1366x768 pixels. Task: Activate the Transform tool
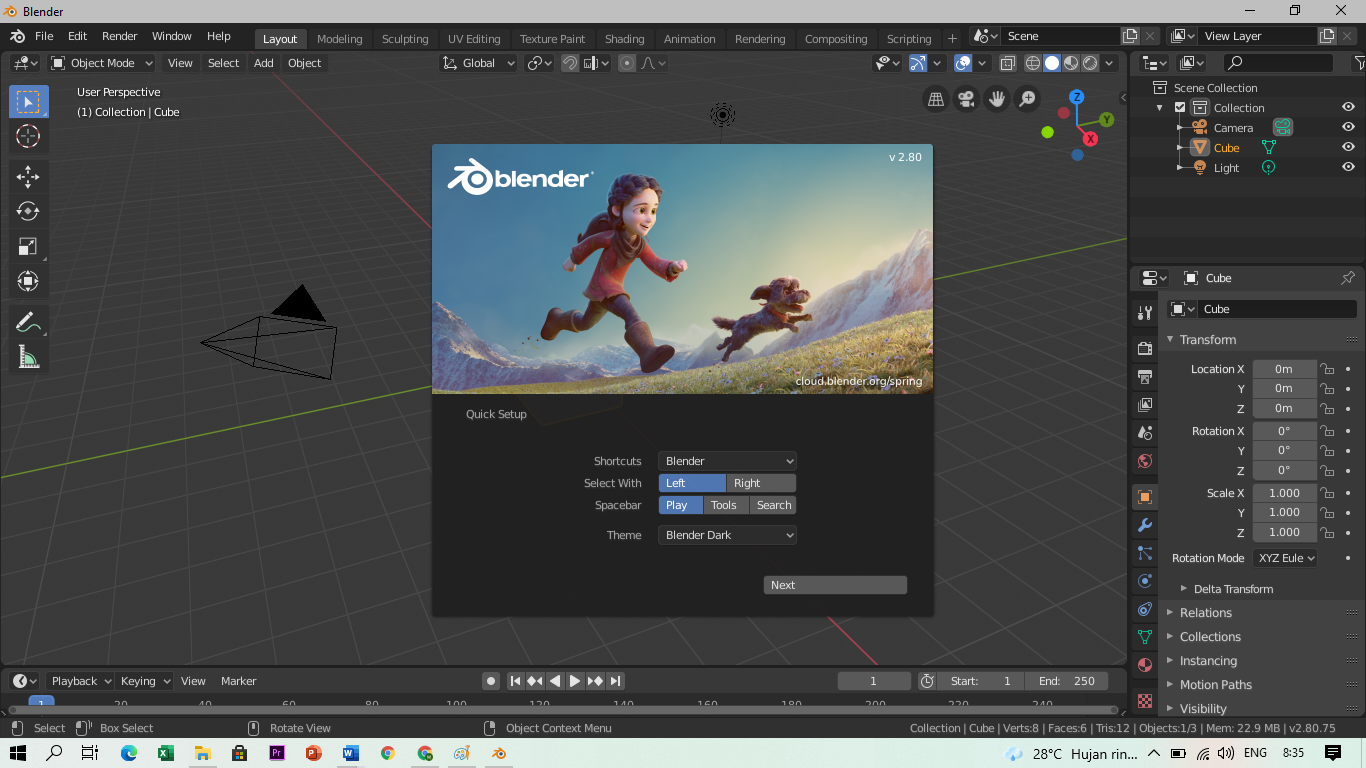[x=28, y=281]
